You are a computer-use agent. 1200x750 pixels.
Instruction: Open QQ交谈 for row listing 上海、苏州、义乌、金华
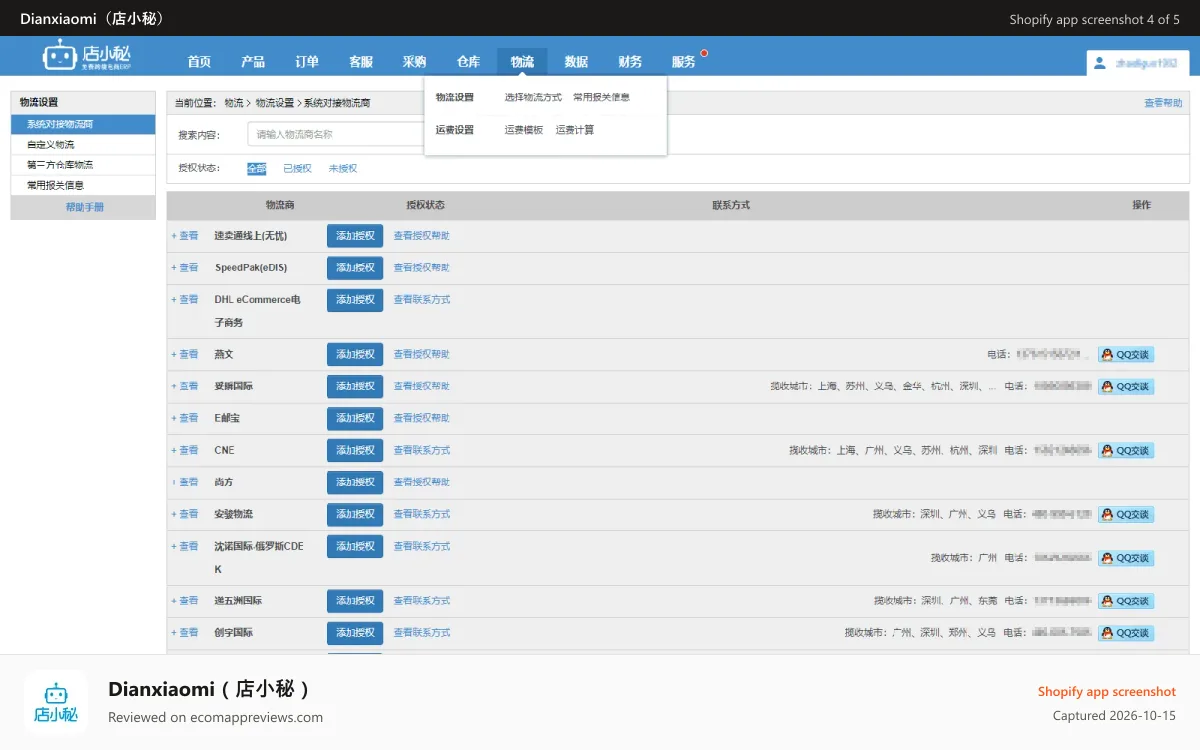click(x=1126, y=387)
